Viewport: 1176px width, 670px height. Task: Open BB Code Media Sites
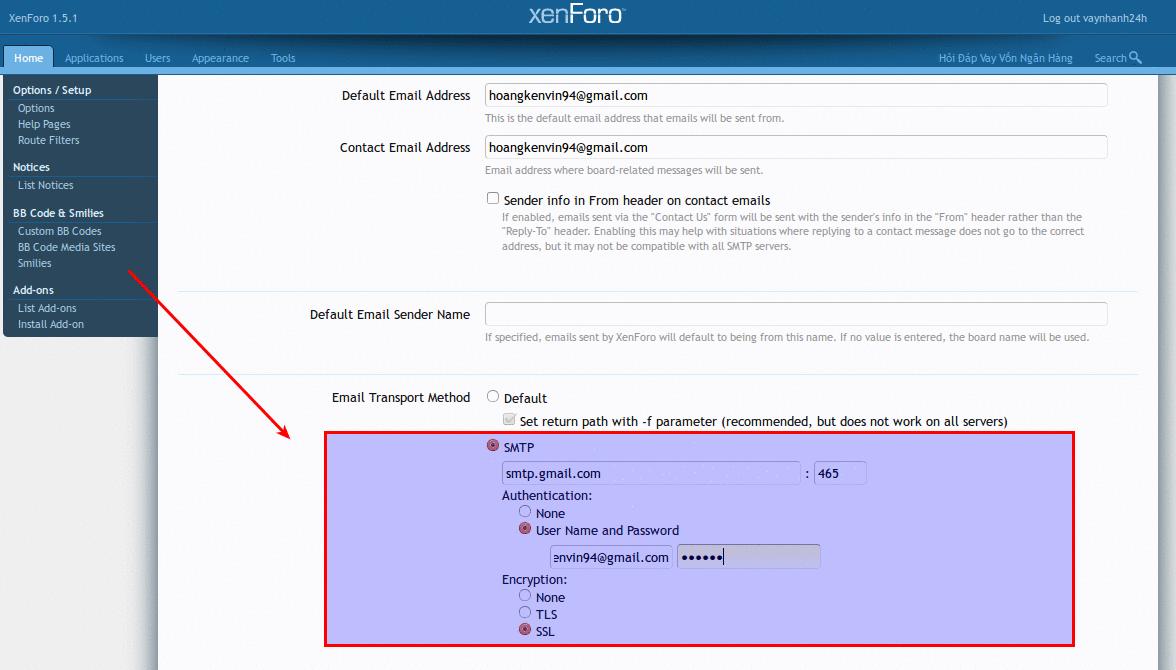67,247
